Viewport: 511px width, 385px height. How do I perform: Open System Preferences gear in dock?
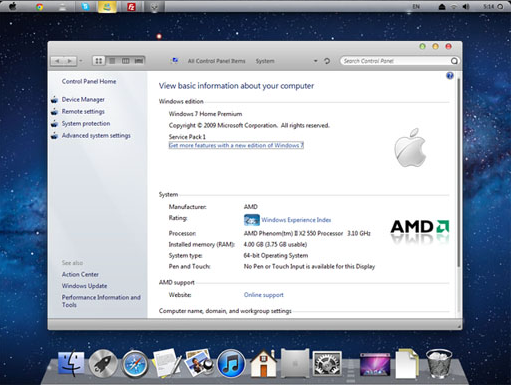pos(327,364)
